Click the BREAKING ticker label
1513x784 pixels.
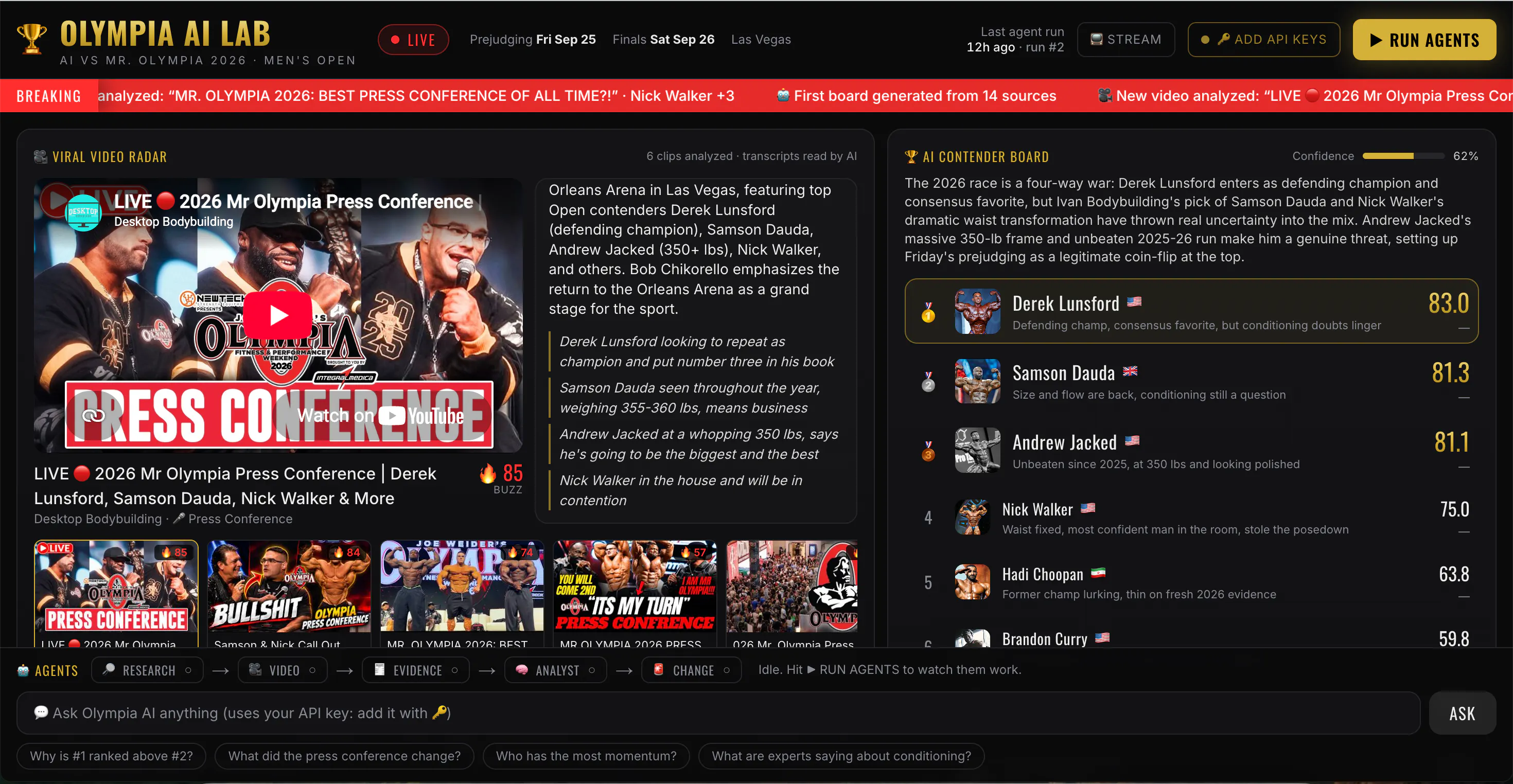point(49,96)
